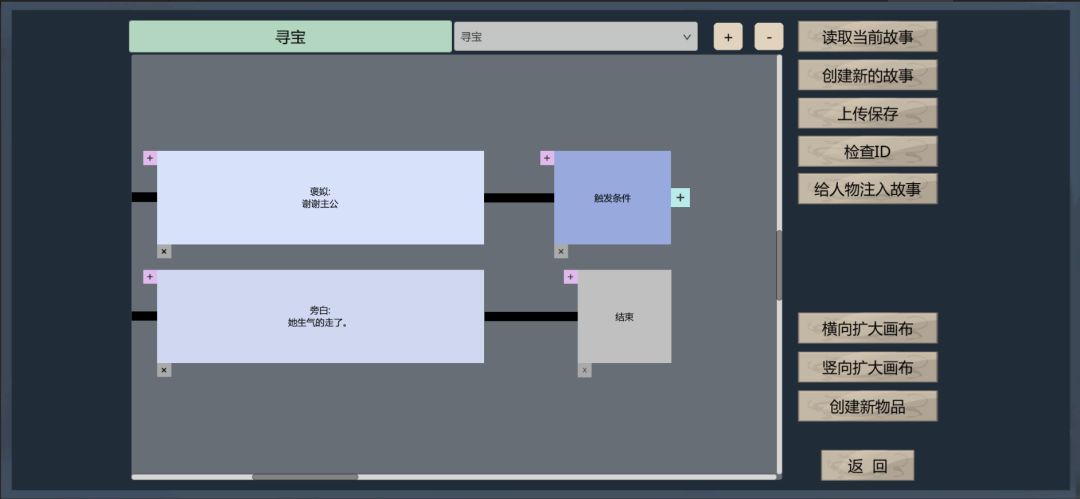
Task: Click pink plus on 旁白 narration node
Action: pos(149,276)
